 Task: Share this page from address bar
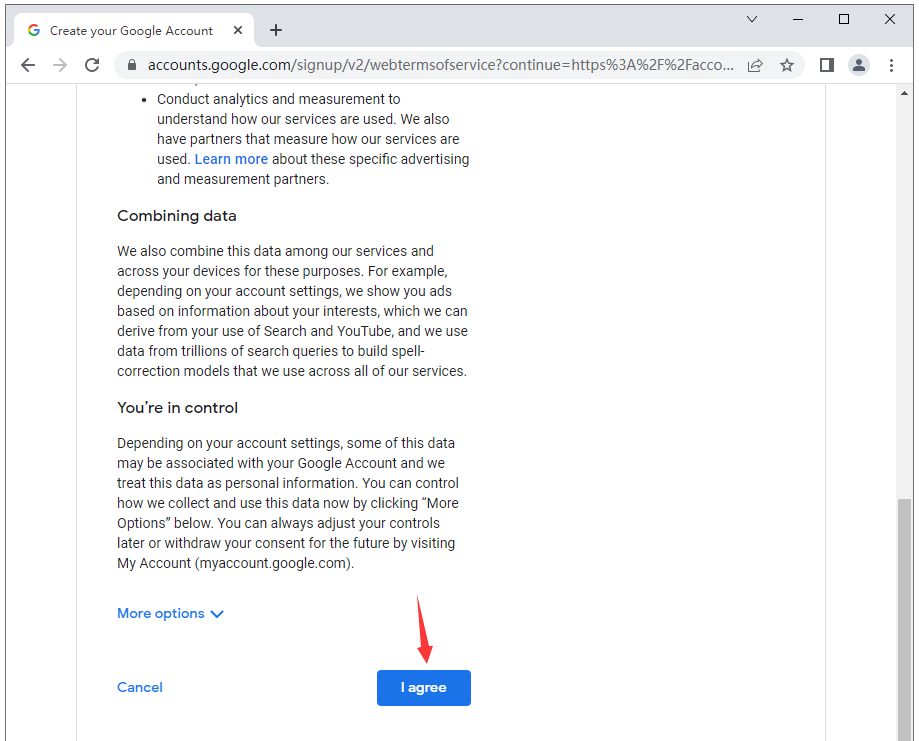[755, 65]
